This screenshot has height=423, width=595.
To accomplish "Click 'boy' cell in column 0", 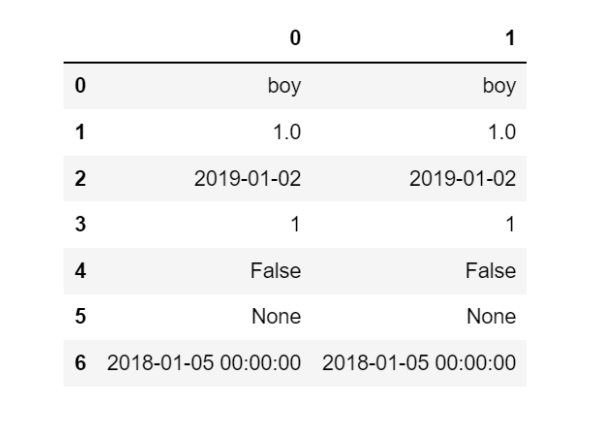I will pos(284,86).
